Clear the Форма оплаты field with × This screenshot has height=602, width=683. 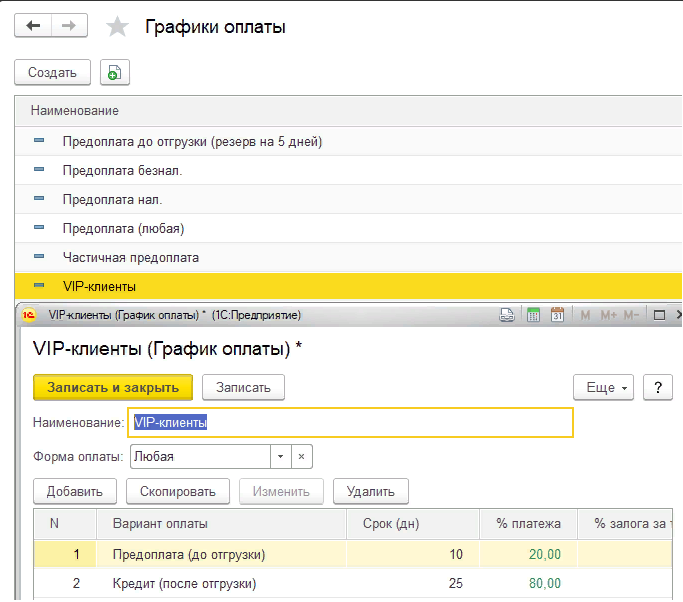tap(301, 456)
